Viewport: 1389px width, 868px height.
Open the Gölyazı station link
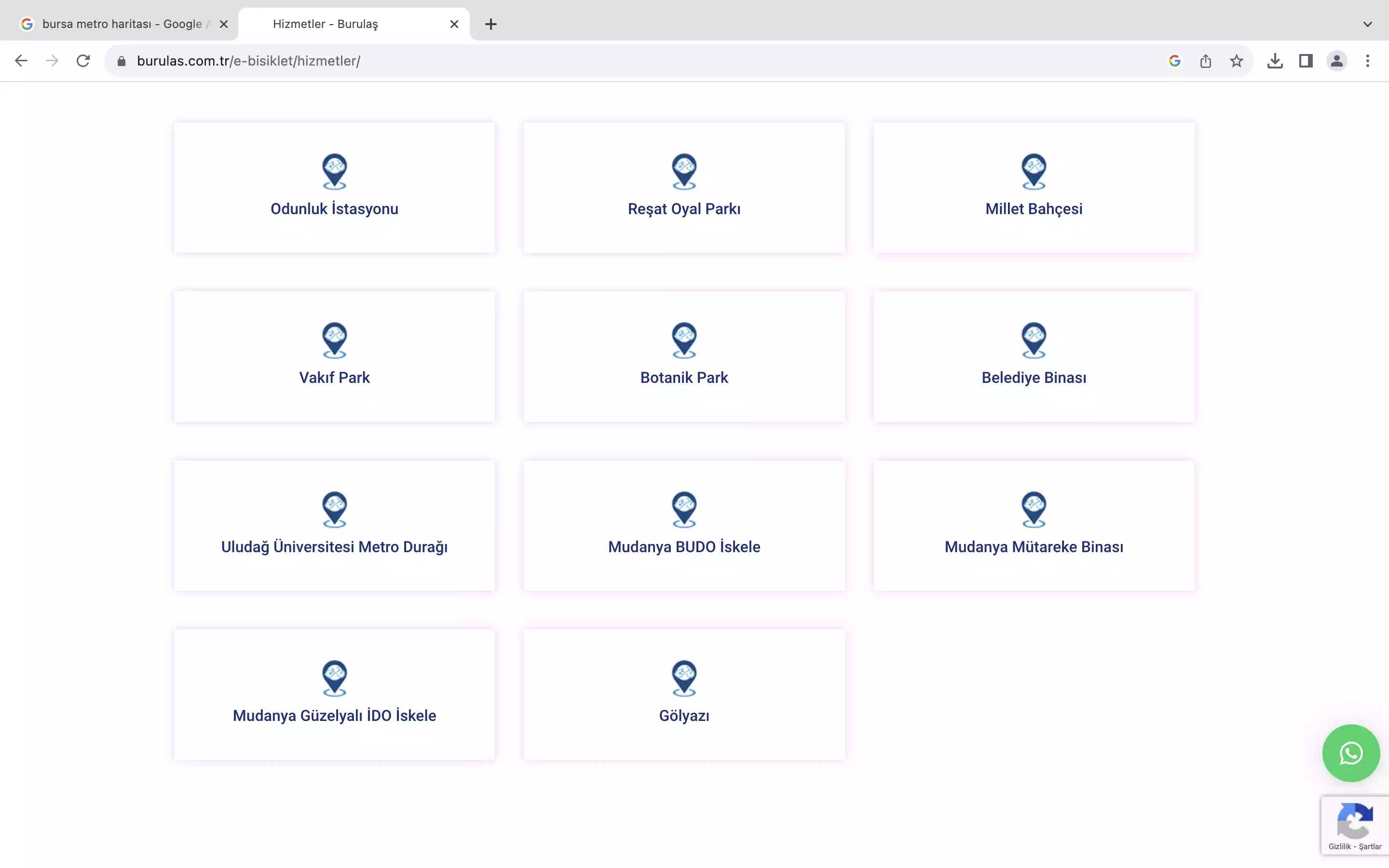pos(684,716)
